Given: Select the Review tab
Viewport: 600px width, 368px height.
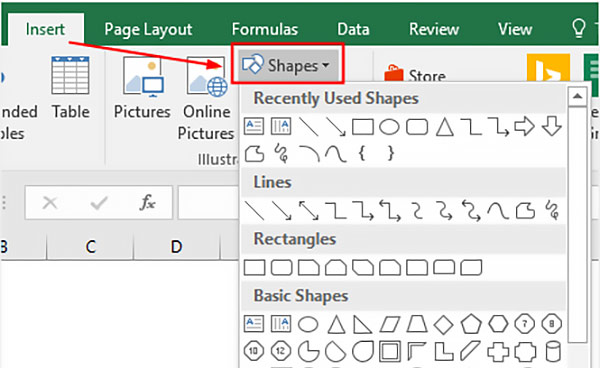Looking at the screenshot, I should click(434, 29).
